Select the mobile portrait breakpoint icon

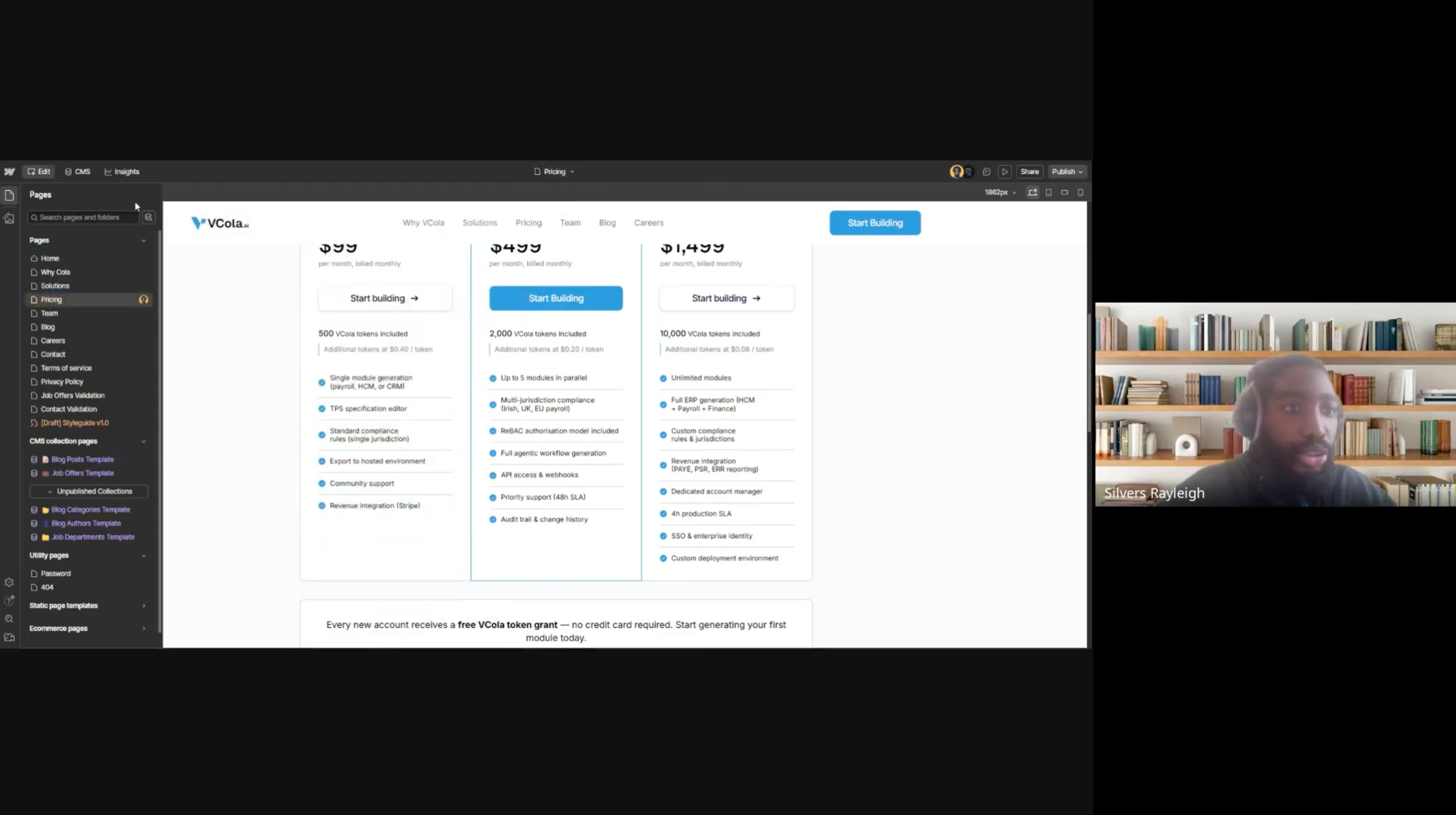tap(1080, 193)
